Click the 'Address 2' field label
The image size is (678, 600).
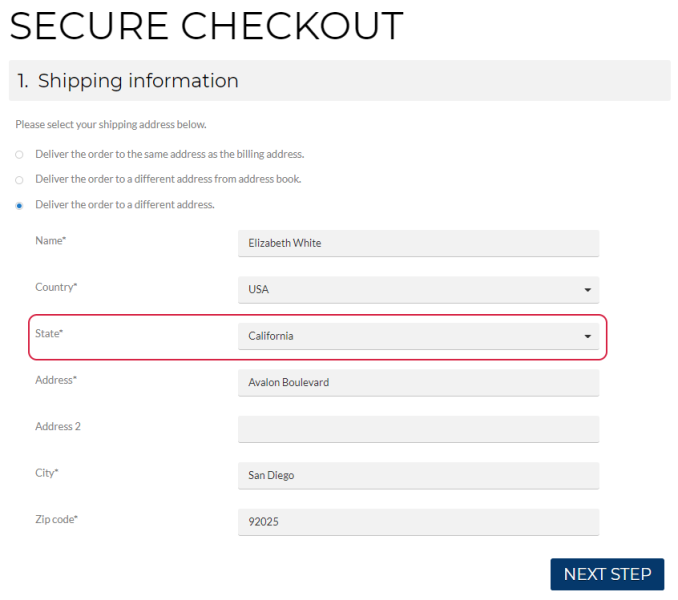pyautogui.click(x=58, y=426)
